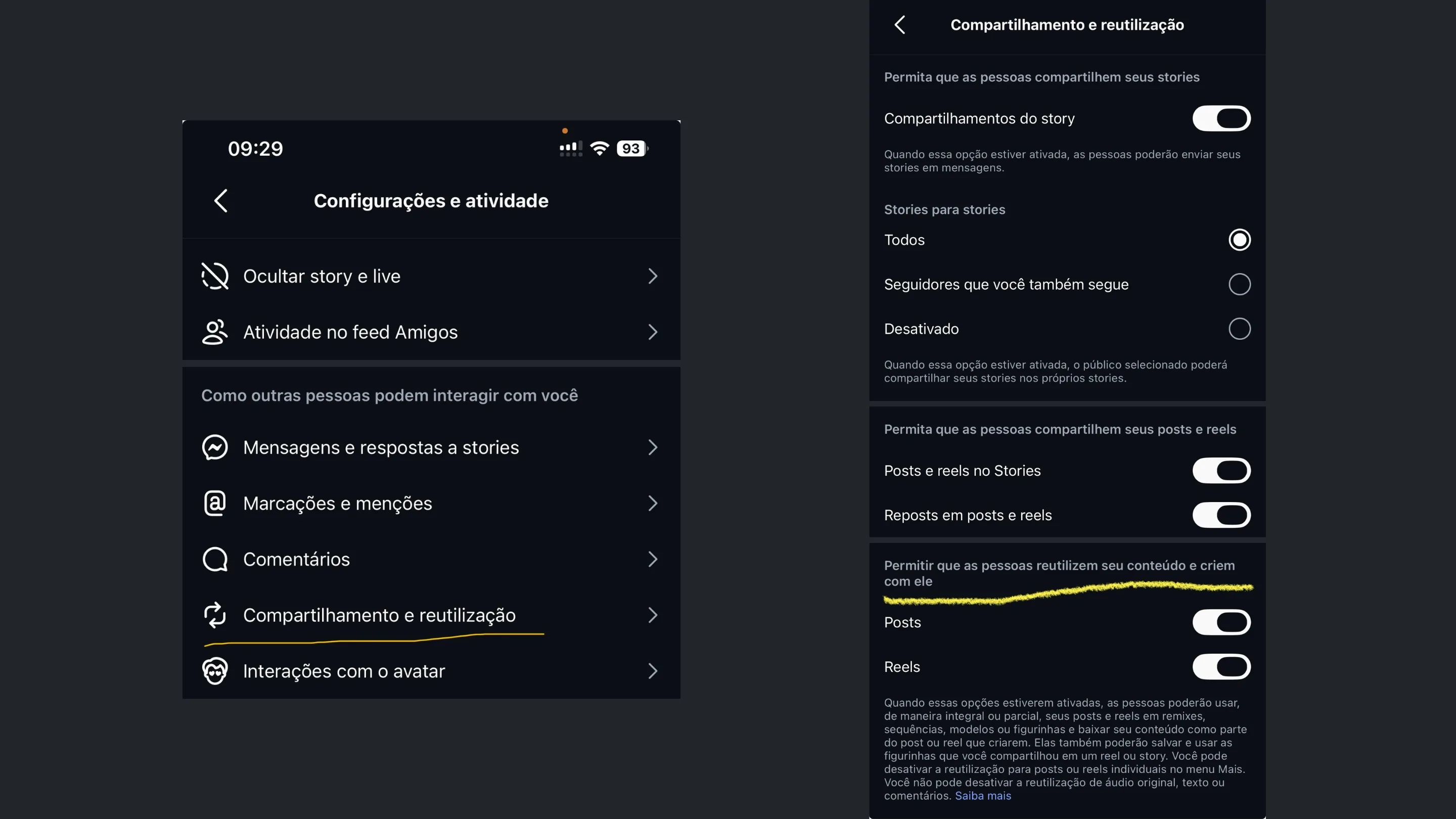
Task: Expand Comentários settings chevron
Action: pyautogui.click(x=653, y=559)
